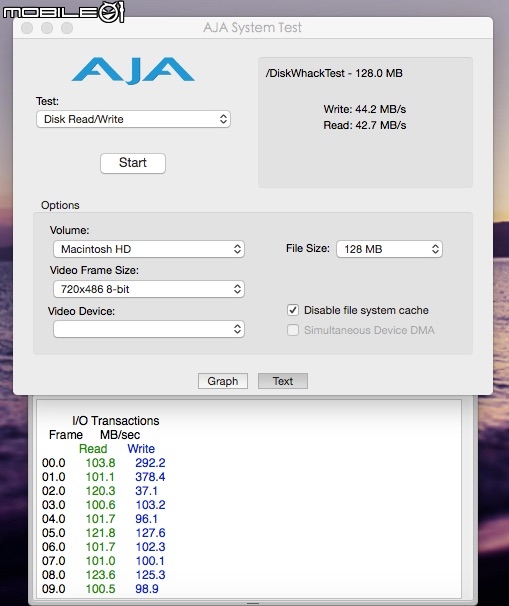
Task: Toggle Disable file system cache checkbox
Action: (x=293, y=310)
